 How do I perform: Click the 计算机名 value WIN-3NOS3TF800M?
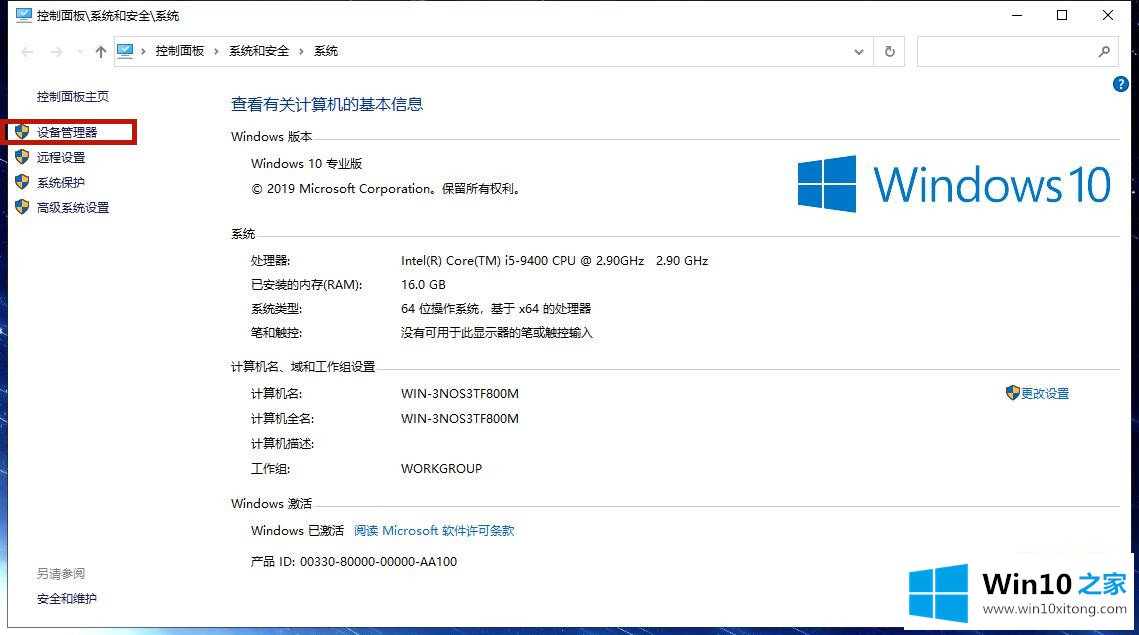[460, 394]
